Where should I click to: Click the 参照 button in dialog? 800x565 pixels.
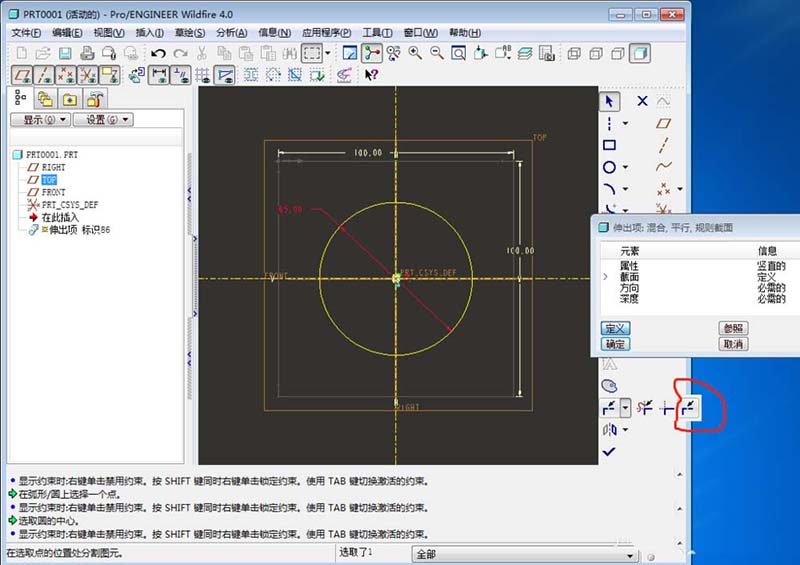[x=733, y=328]
